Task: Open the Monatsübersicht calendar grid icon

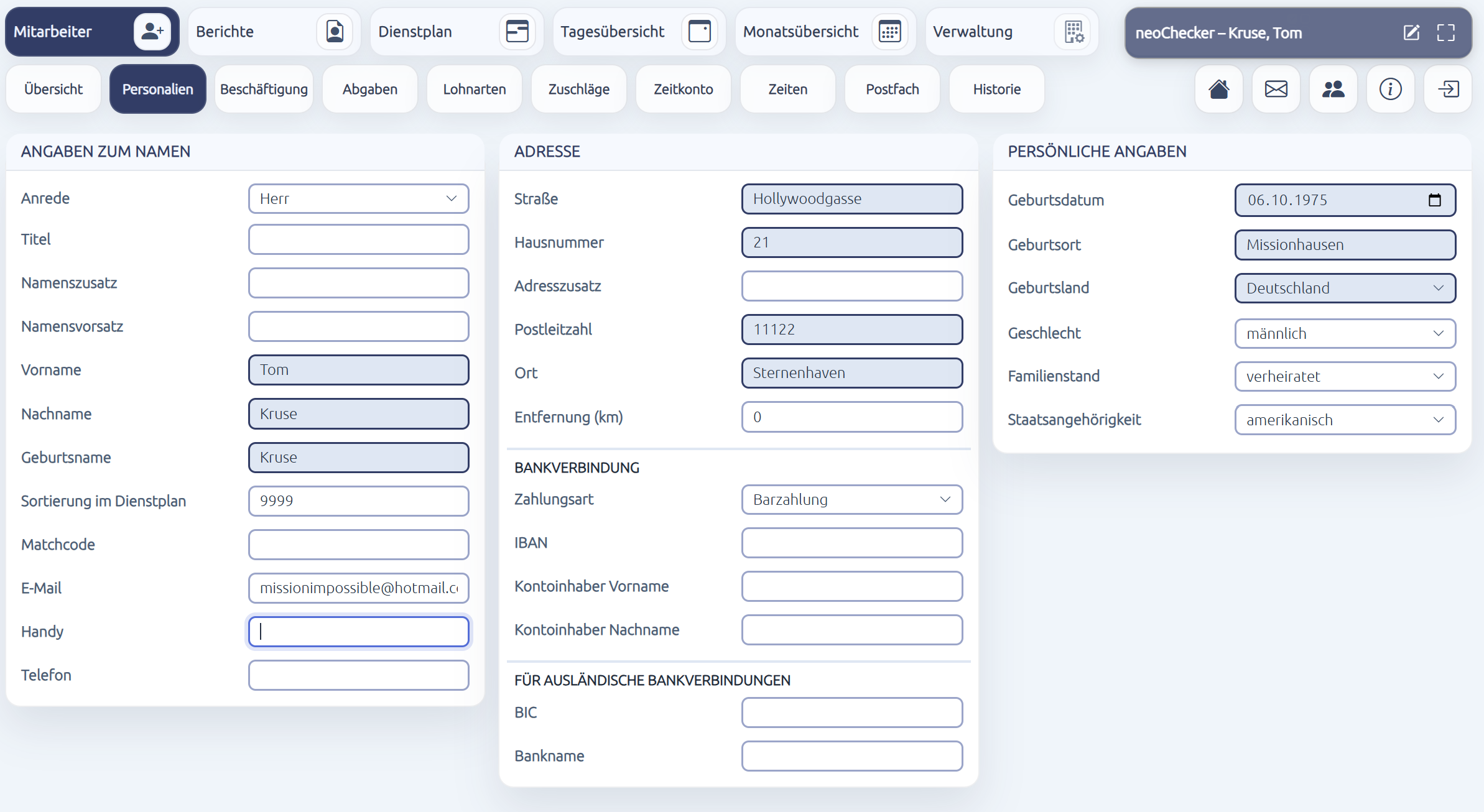Action: pyautogui.click(x=890, y=31)
